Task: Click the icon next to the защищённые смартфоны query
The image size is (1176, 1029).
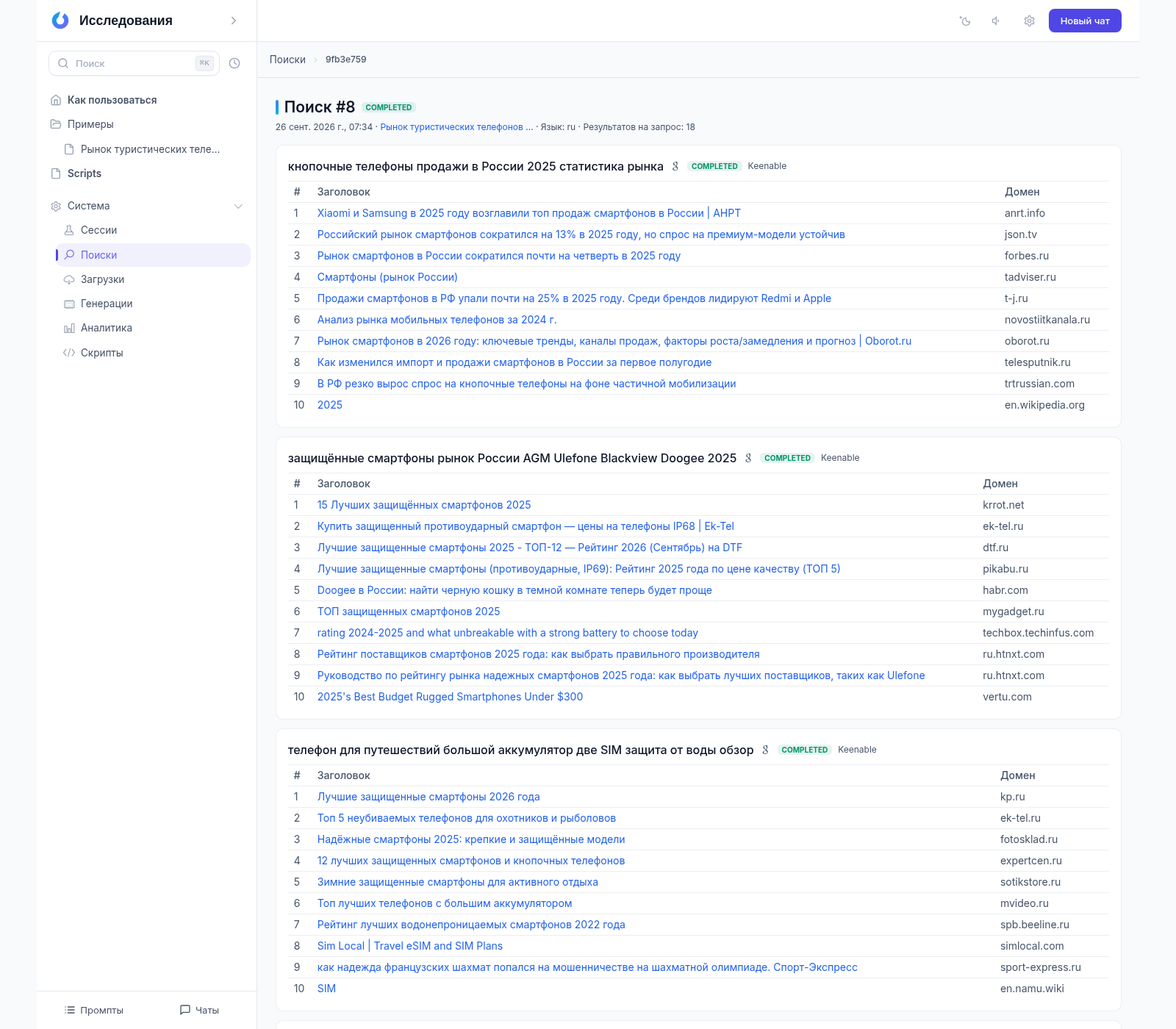Action: coord(748,458)
